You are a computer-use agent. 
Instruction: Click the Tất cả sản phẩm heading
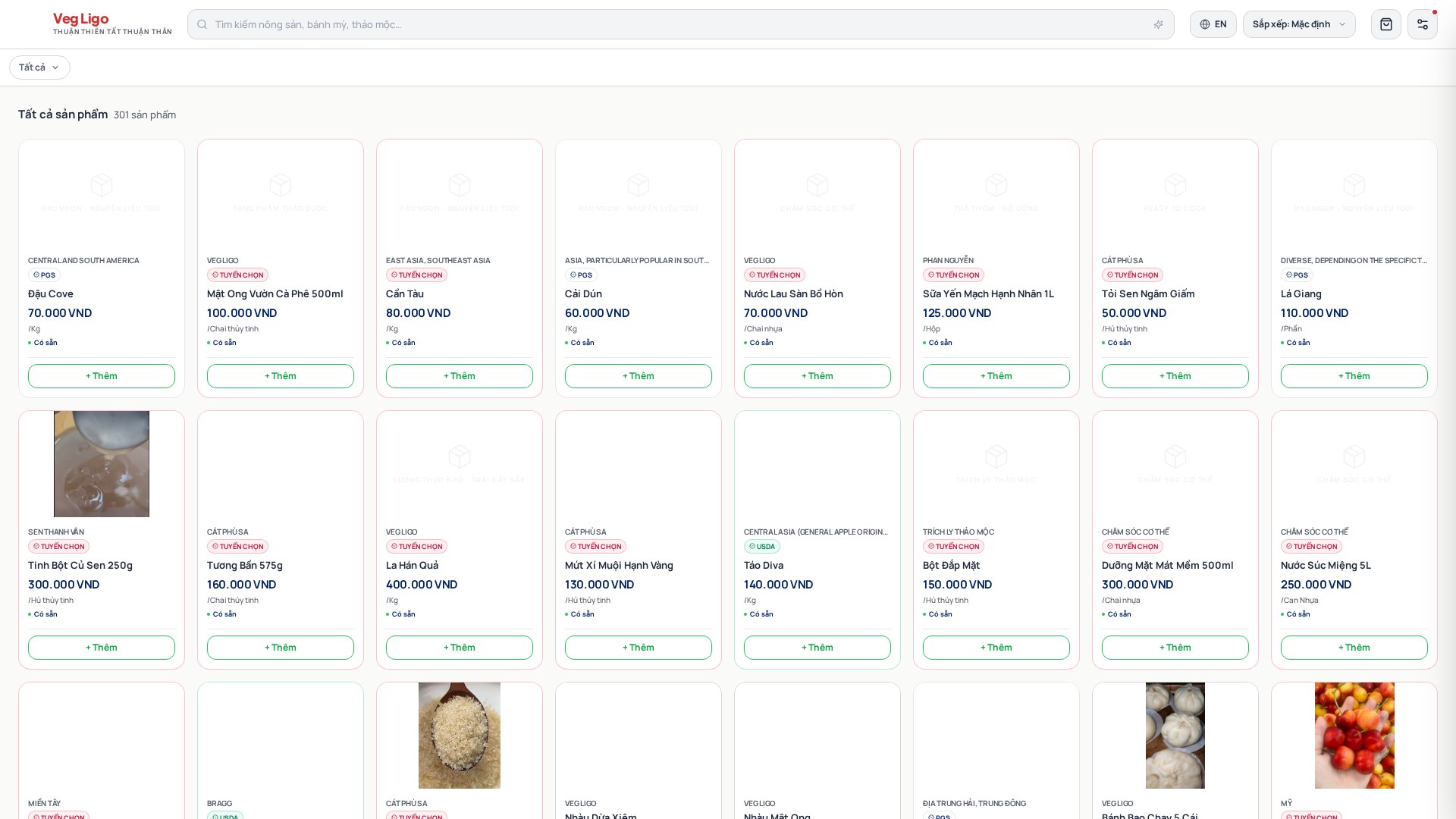[63, 115]
